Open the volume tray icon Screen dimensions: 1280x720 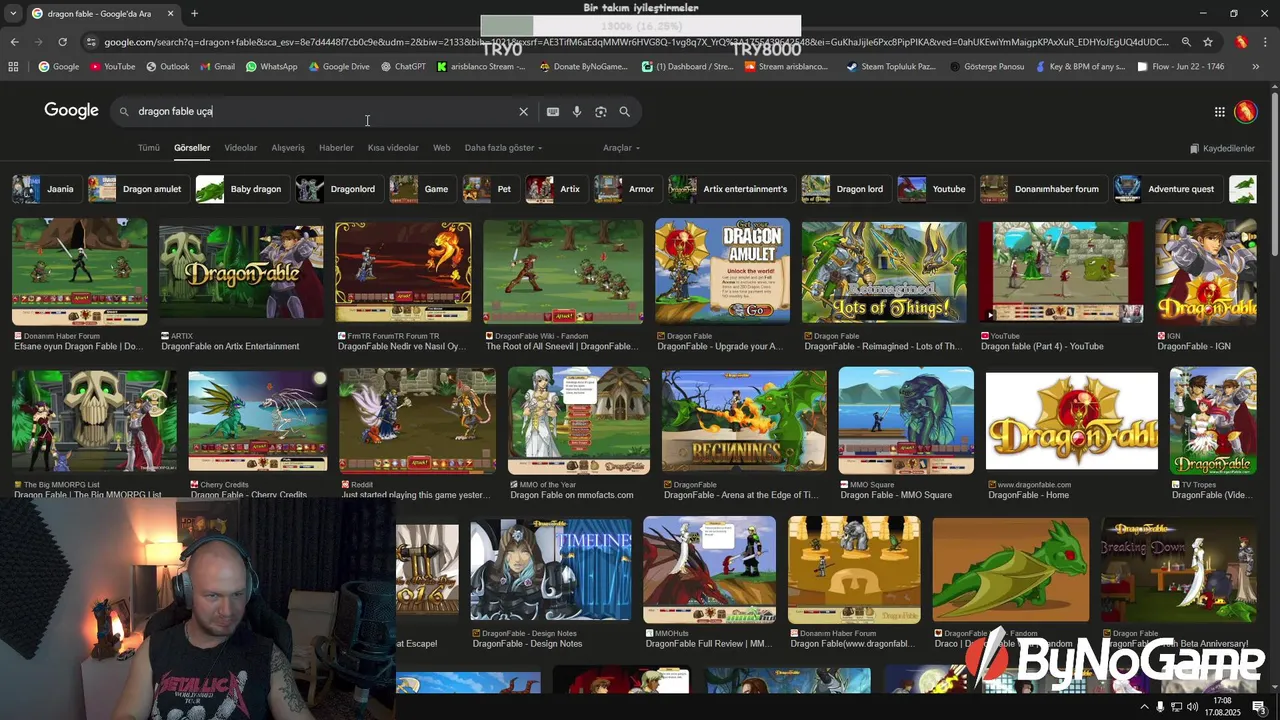[x=1193, y=707]
